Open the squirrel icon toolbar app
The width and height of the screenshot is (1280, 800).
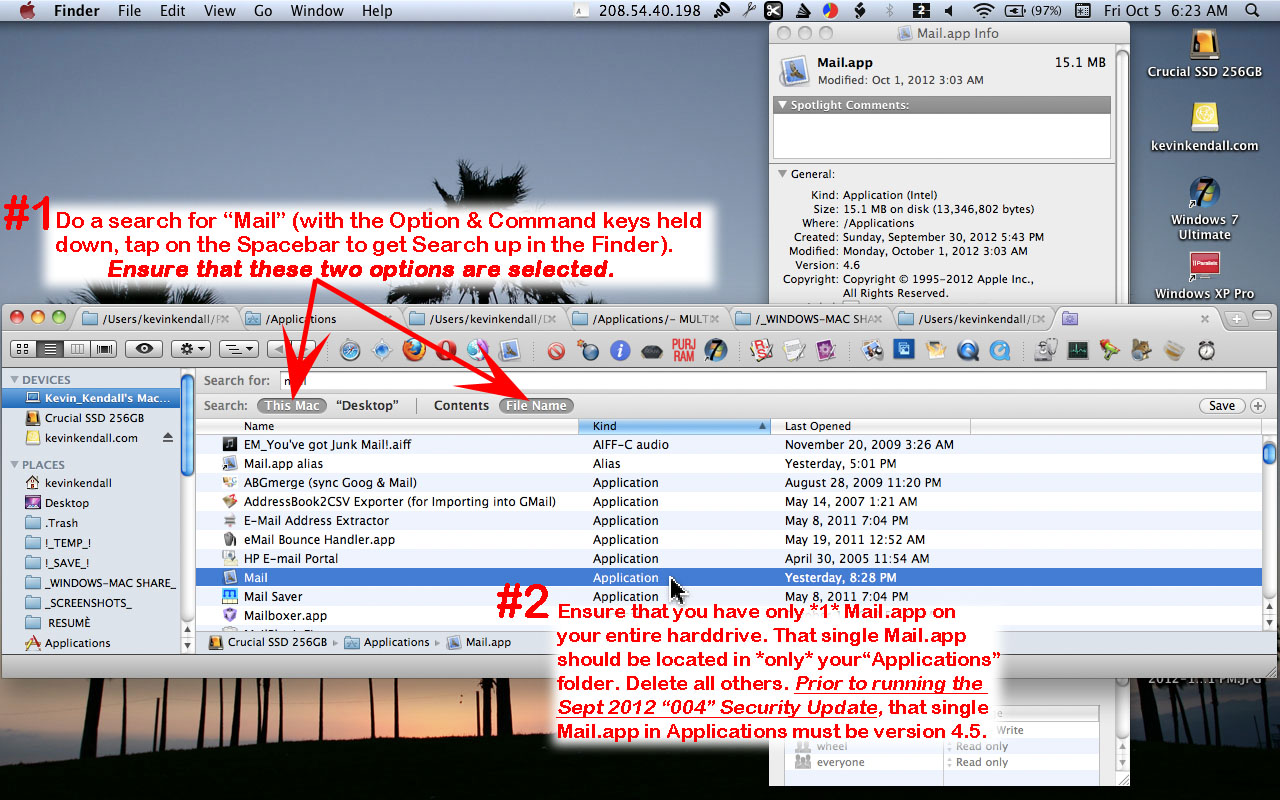[1142, 350]
